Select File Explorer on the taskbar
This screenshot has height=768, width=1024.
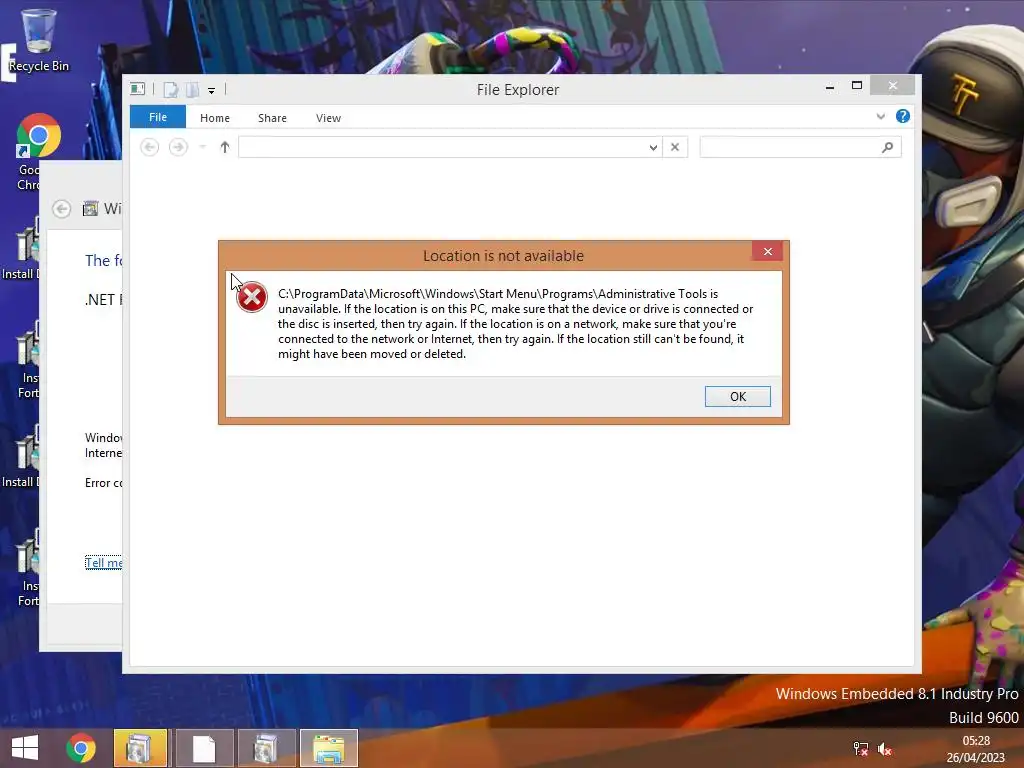tap(329, 748)
